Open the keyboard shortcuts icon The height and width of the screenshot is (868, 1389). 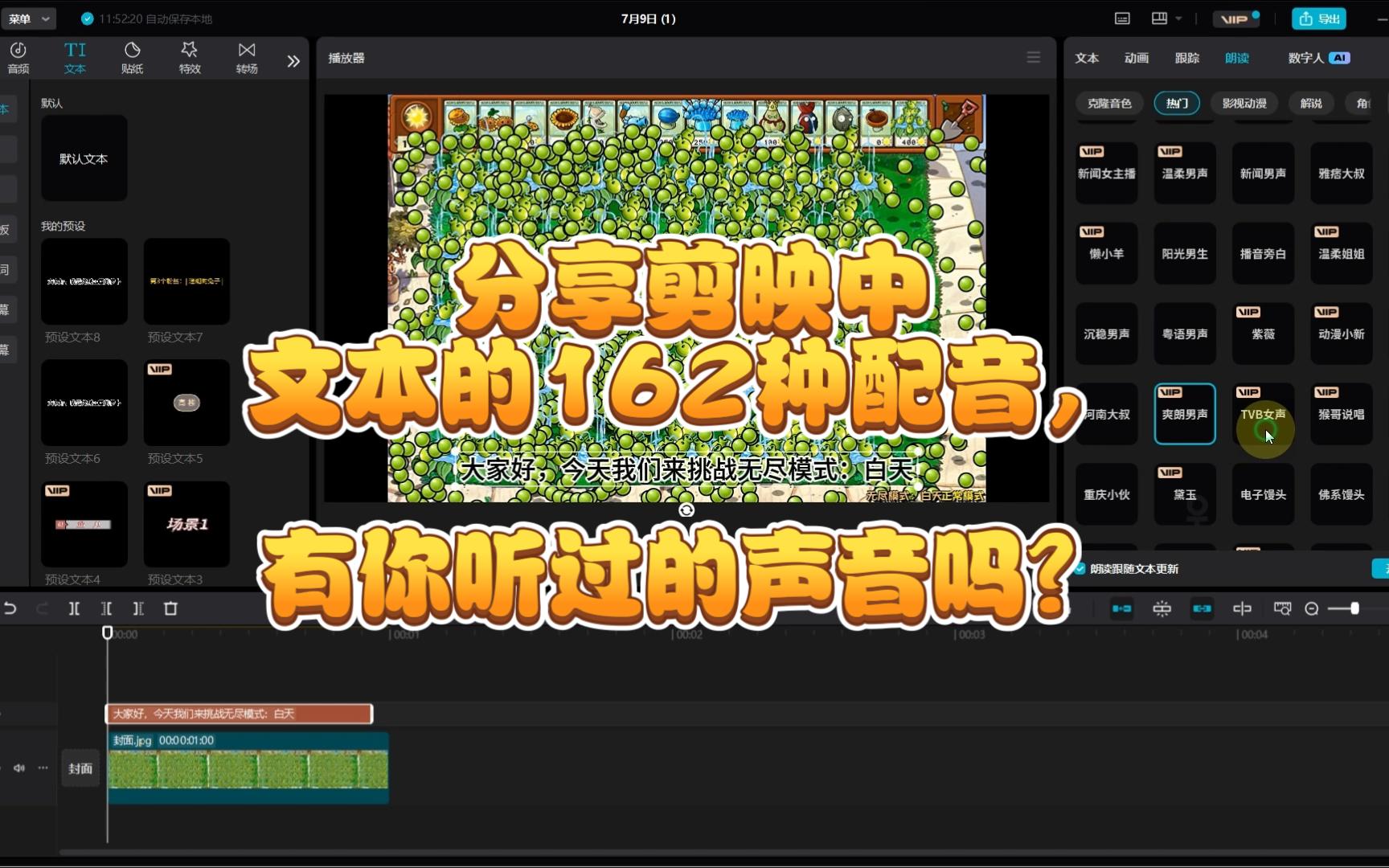pyautogui.click(x=1122, y=18)
